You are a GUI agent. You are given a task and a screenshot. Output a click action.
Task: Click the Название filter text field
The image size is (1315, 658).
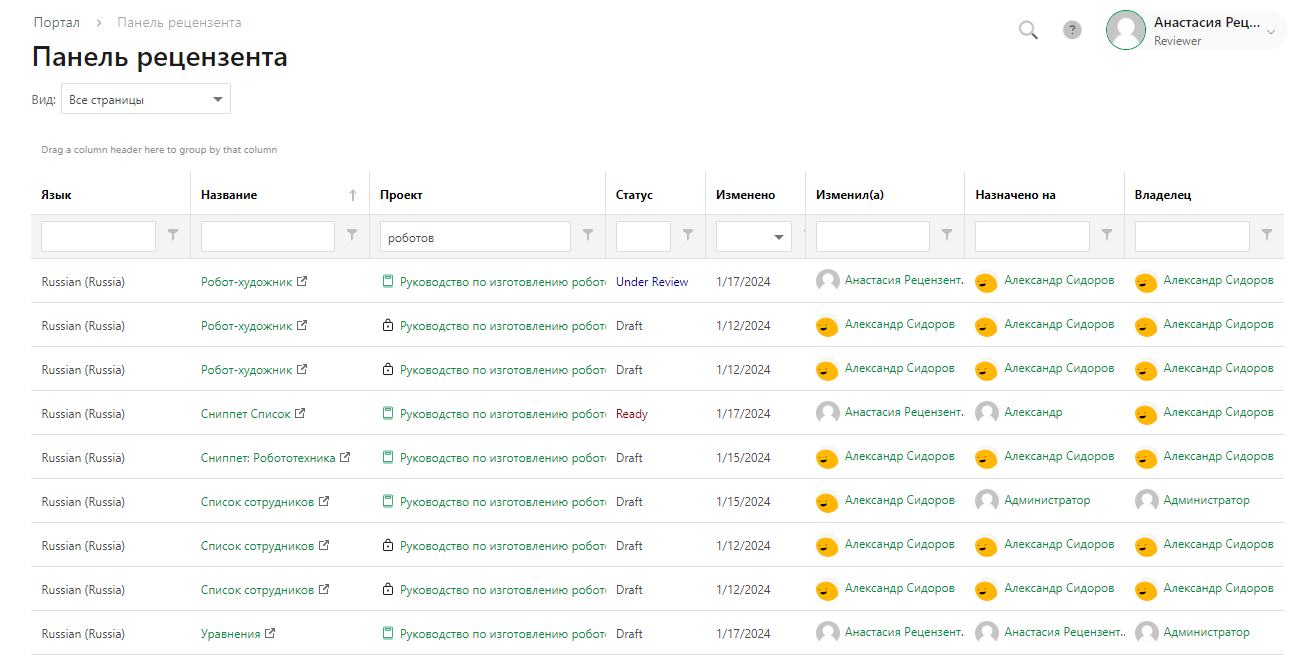pos(267,237)
